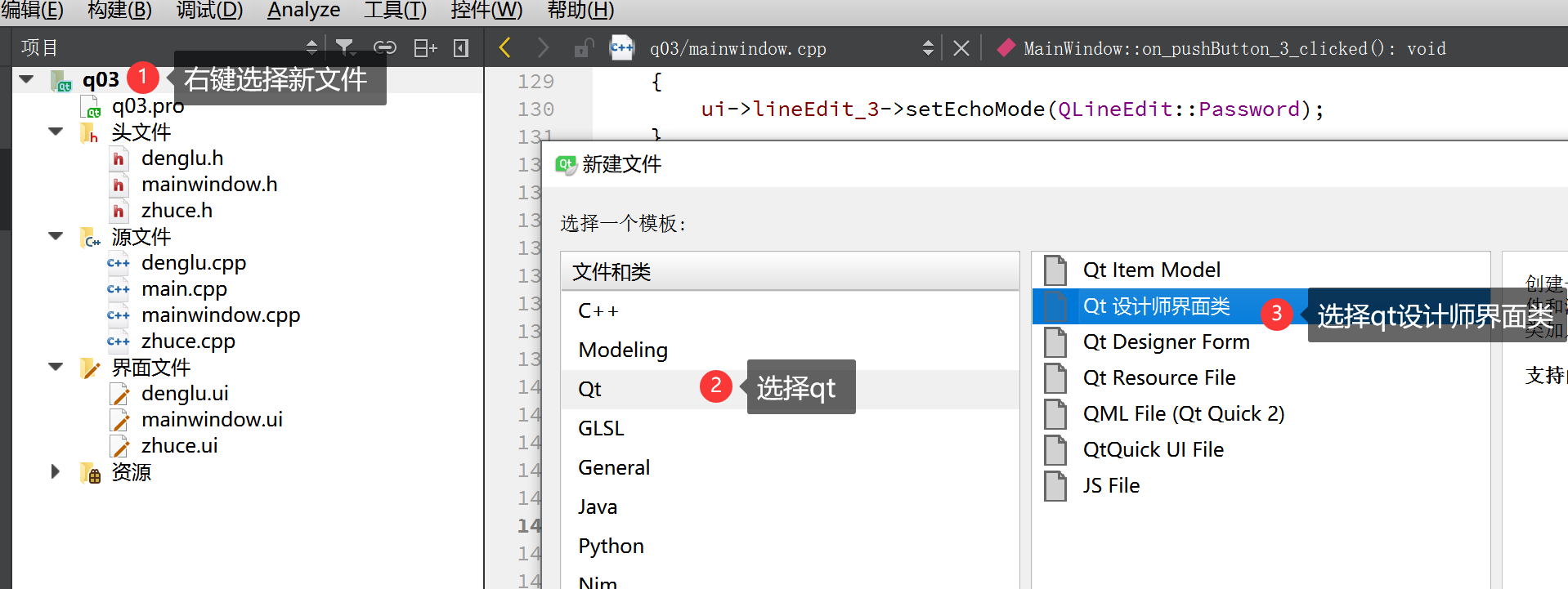The image size is (1568, 589).
Task: Click the 文件和类 category header
Action: coord(790,271)
